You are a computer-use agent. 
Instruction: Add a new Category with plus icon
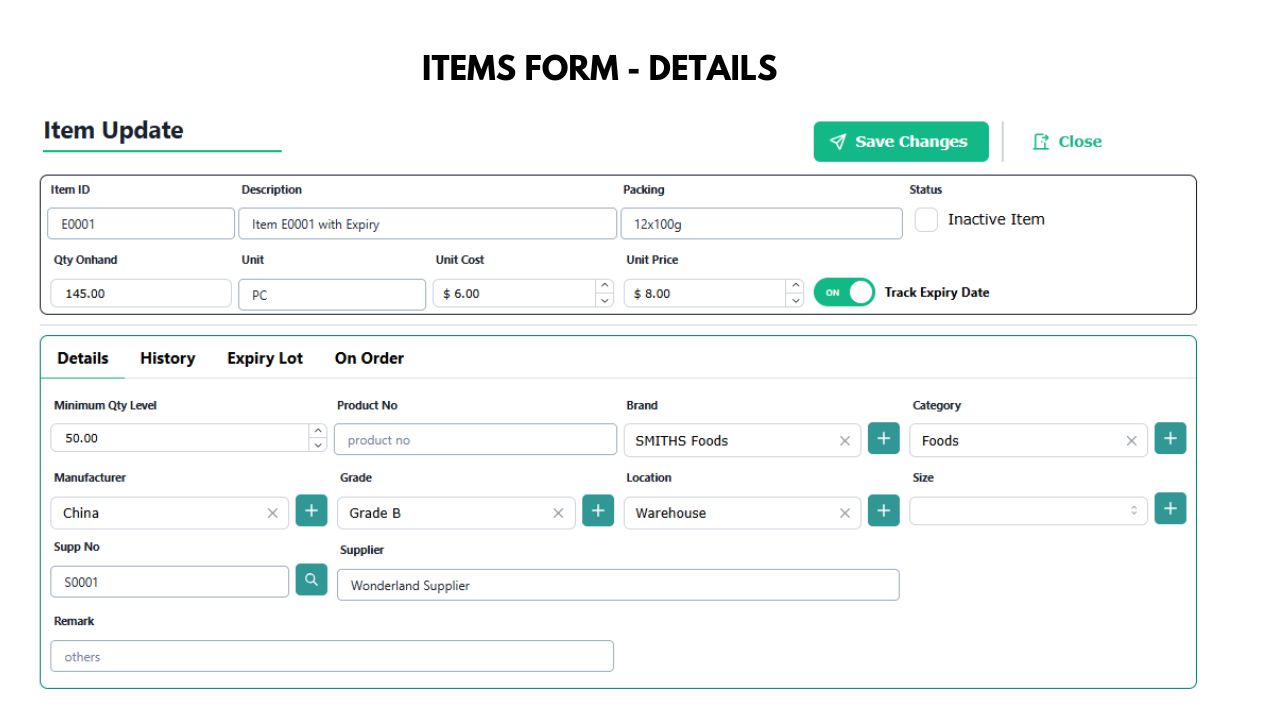1170,438
